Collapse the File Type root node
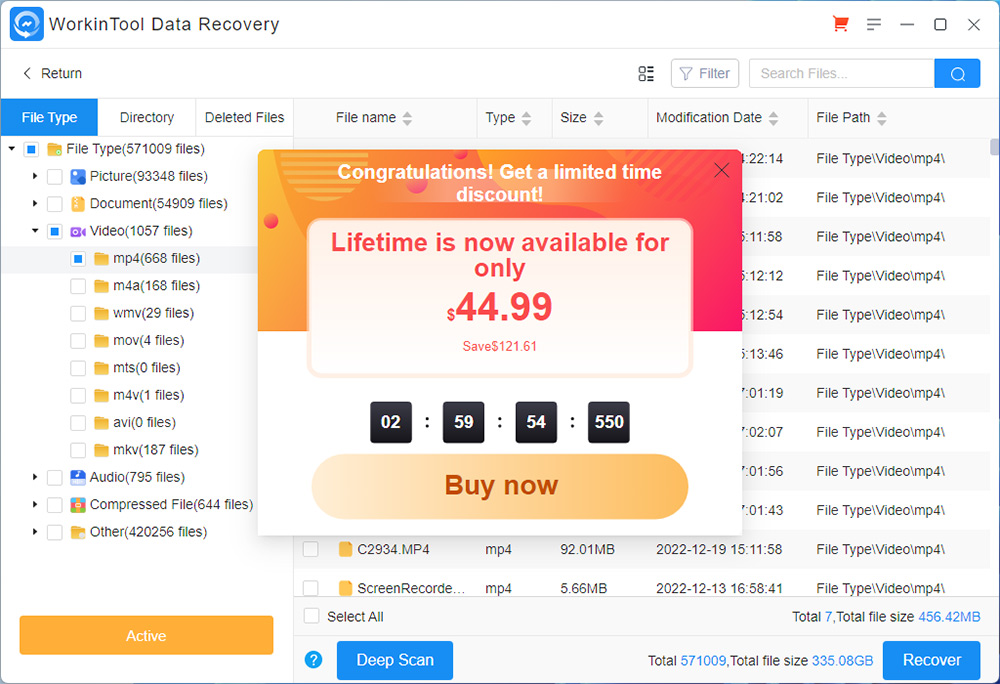The image size is (1000, 684). click(x=11, y=149)
